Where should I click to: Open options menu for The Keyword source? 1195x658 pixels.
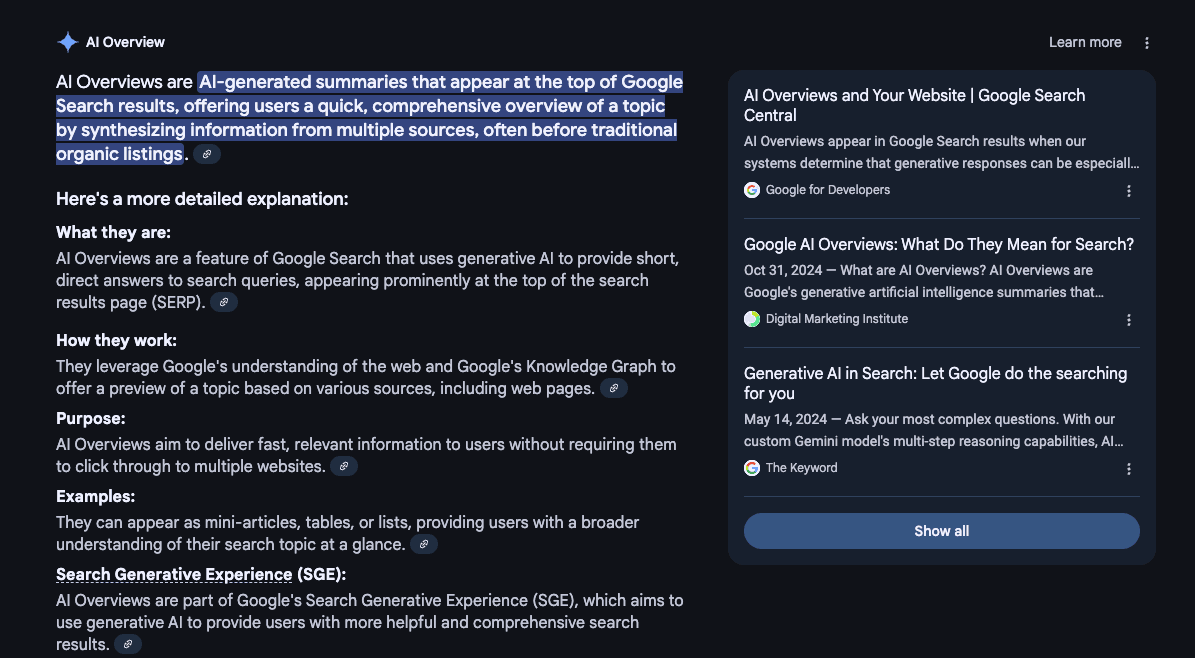pyautogui.click(x=1129, y=469)
